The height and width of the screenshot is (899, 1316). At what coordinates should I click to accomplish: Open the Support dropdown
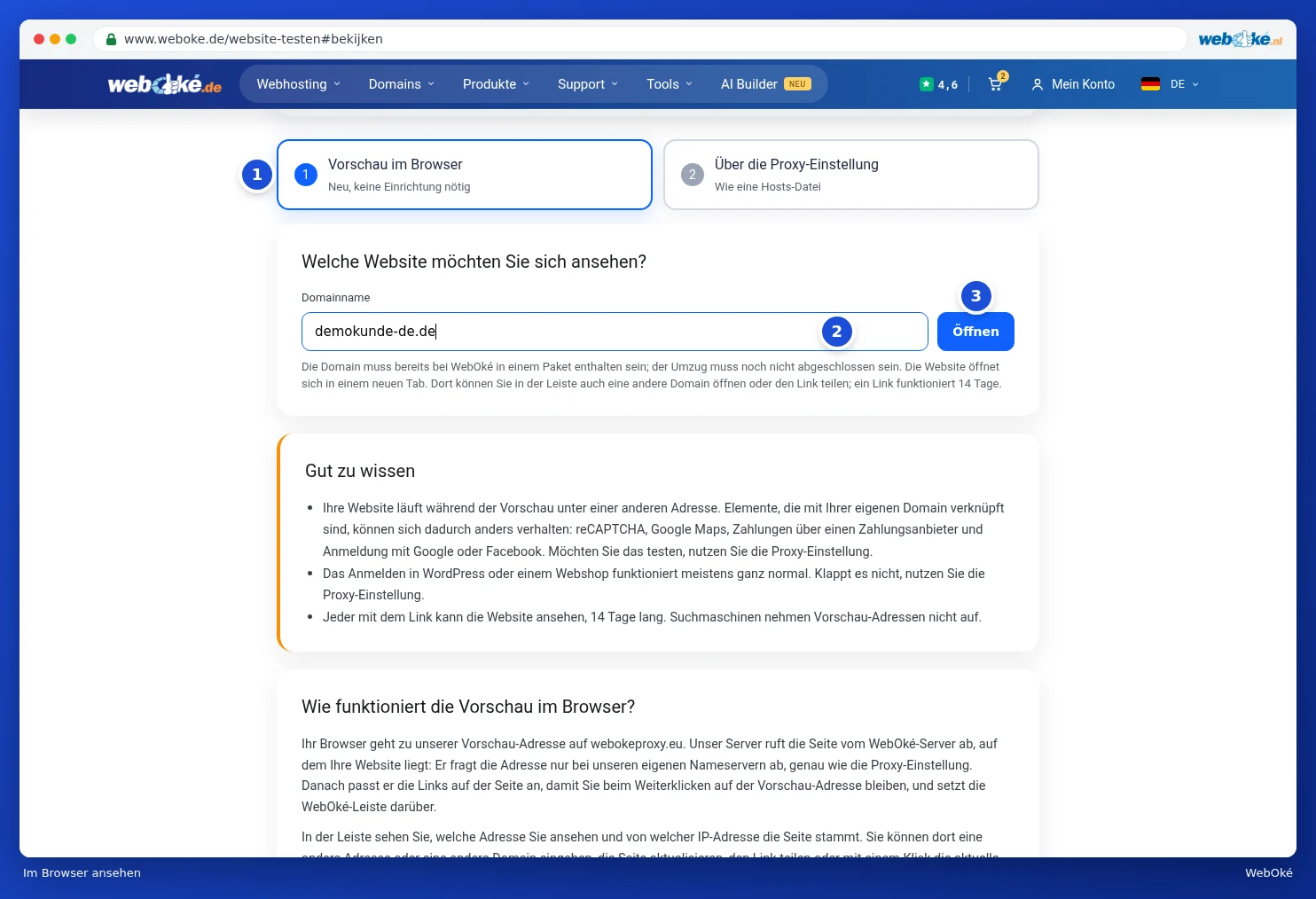tap(588, 84)
